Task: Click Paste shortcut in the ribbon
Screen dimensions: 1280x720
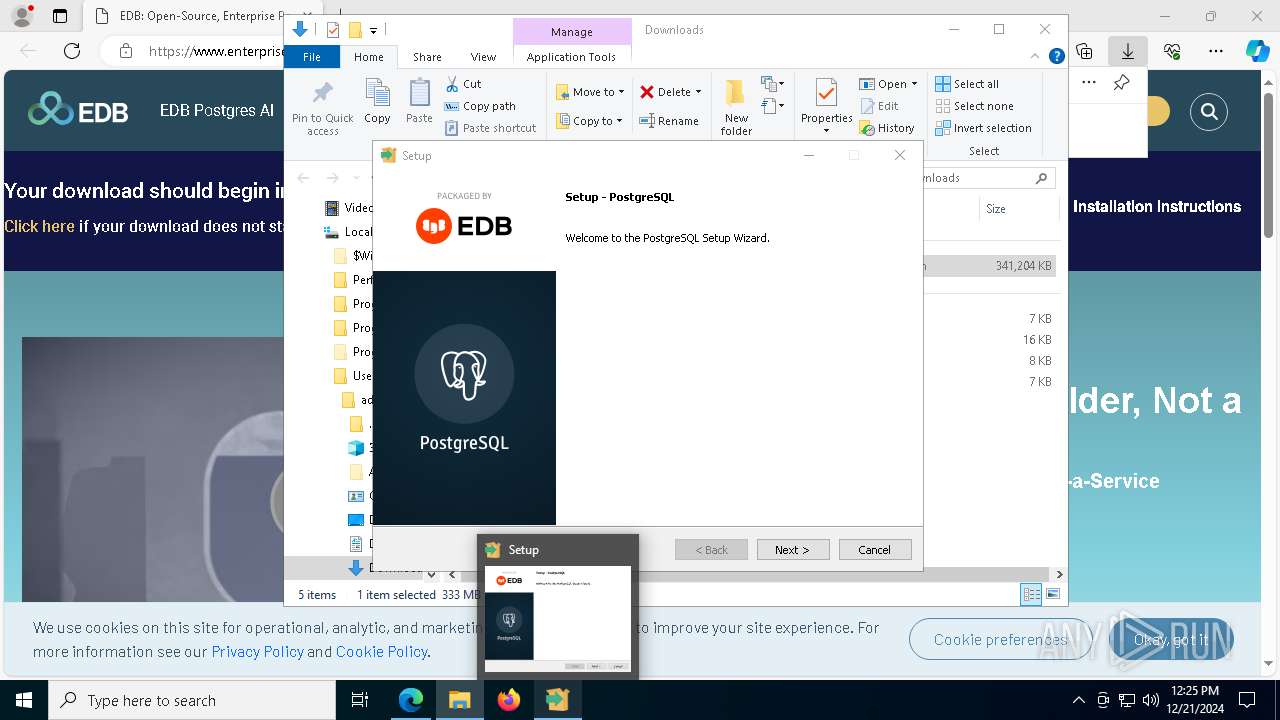Action: [490, 128]
